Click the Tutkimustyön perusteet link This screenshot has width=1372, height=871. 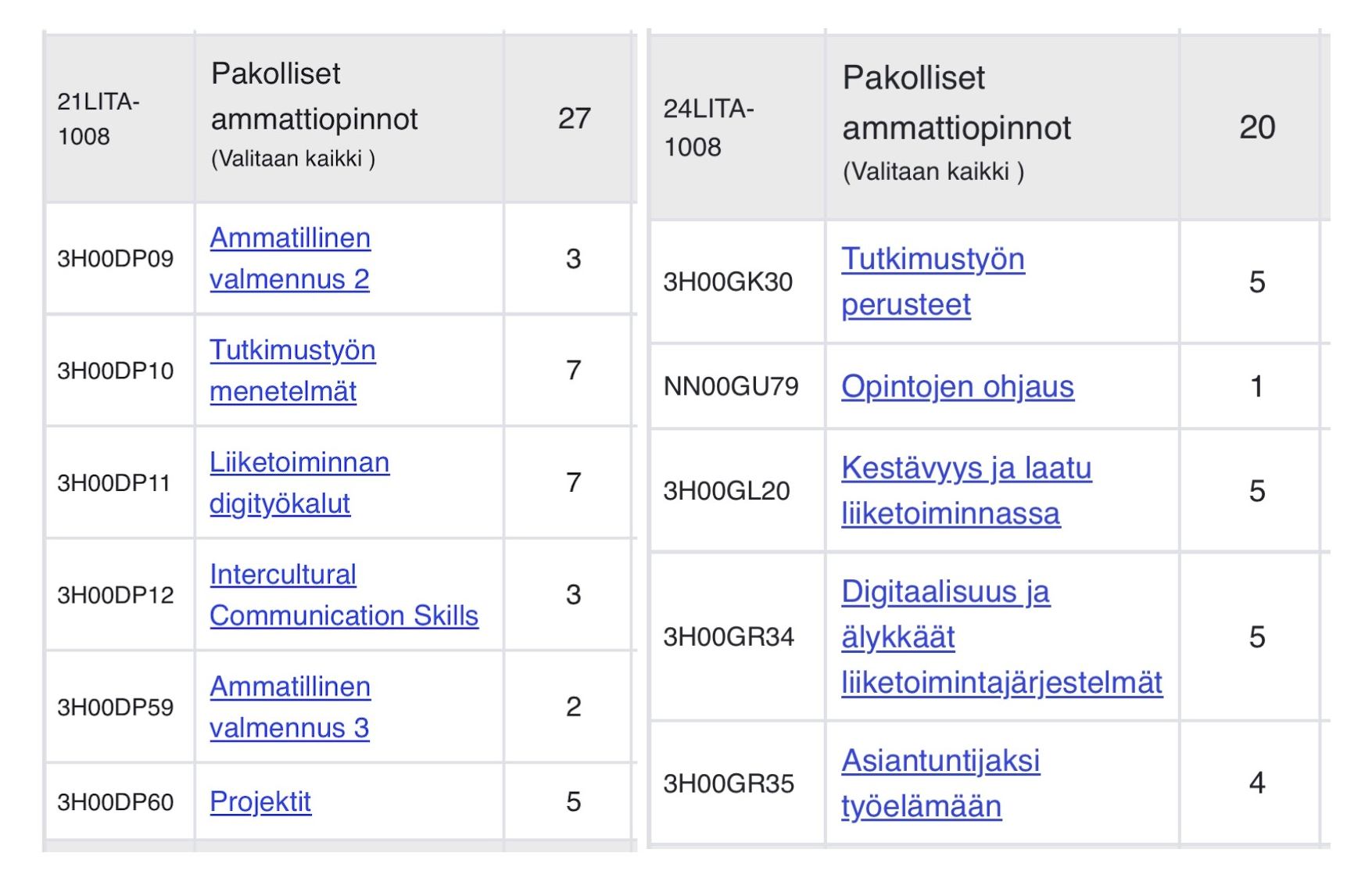click(x=932, y=281)
